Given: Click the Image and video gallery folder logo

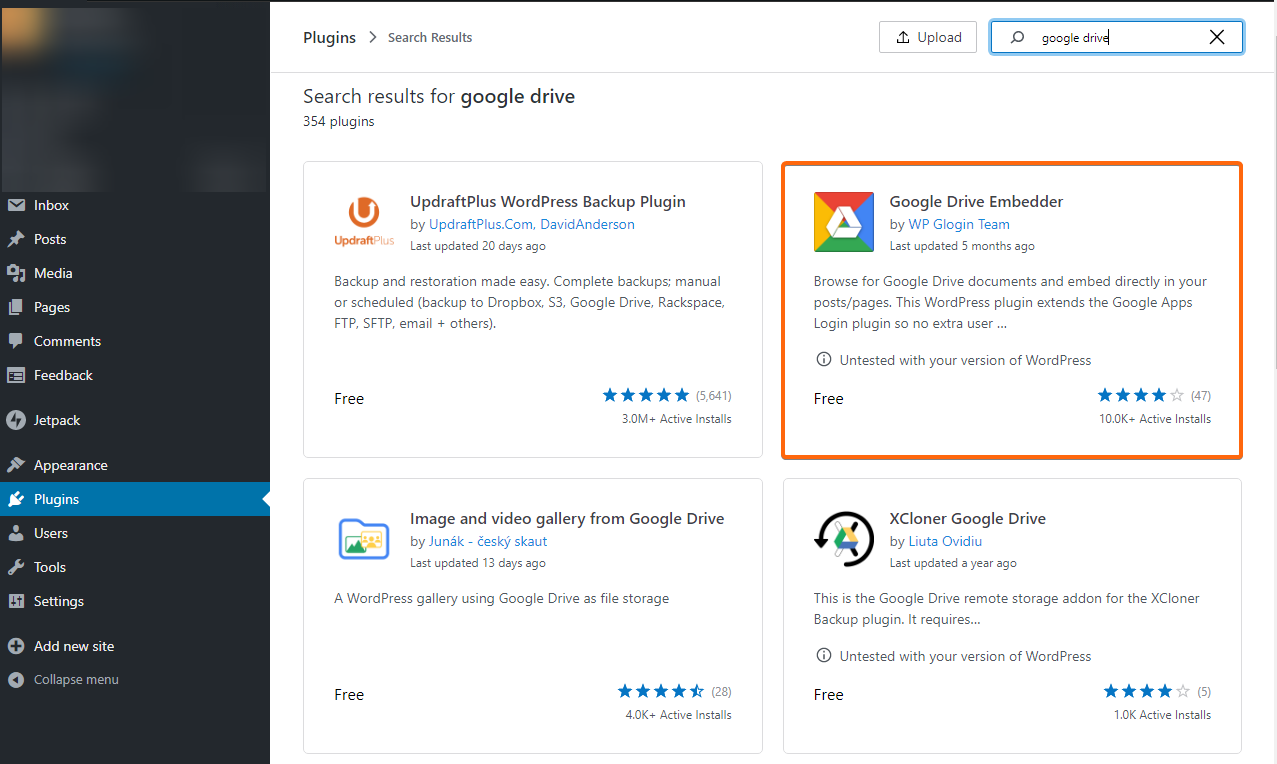Looking at the screenshot, I should tap(364, 539).
